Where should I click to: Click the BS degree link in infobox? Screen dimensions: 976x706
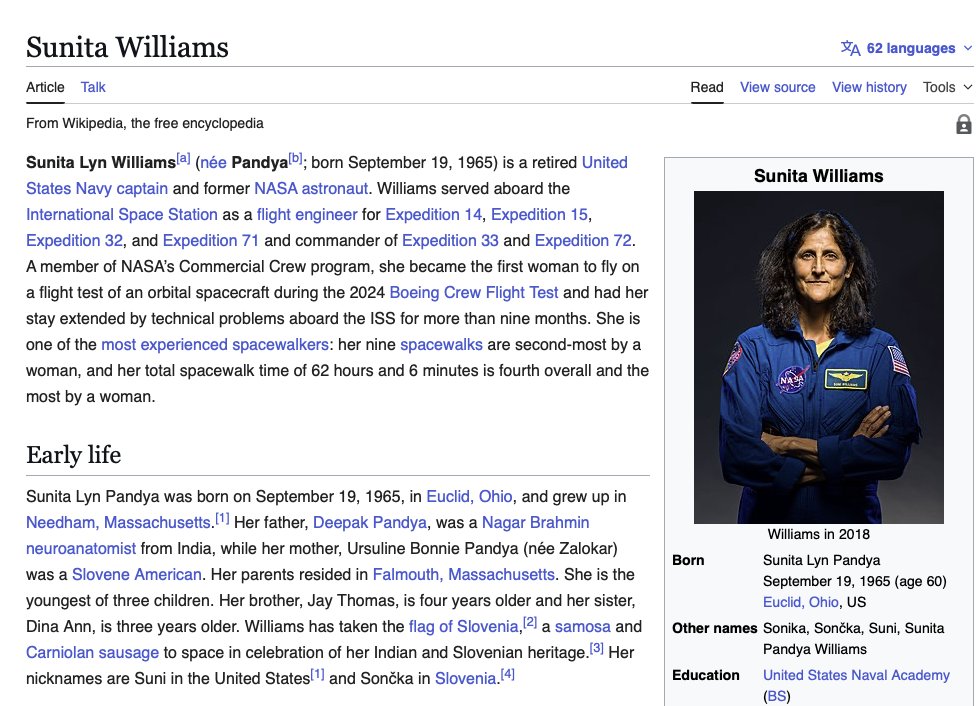coord(776,697)
